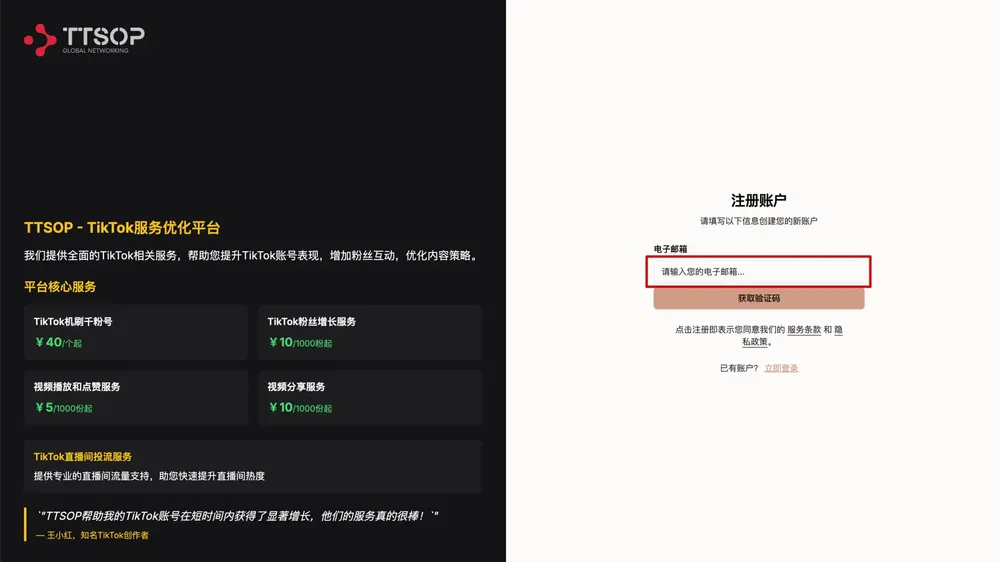This screenshot has width=1000, height=562.
Task: Click the 注册账户 heading
Action: 758,200
